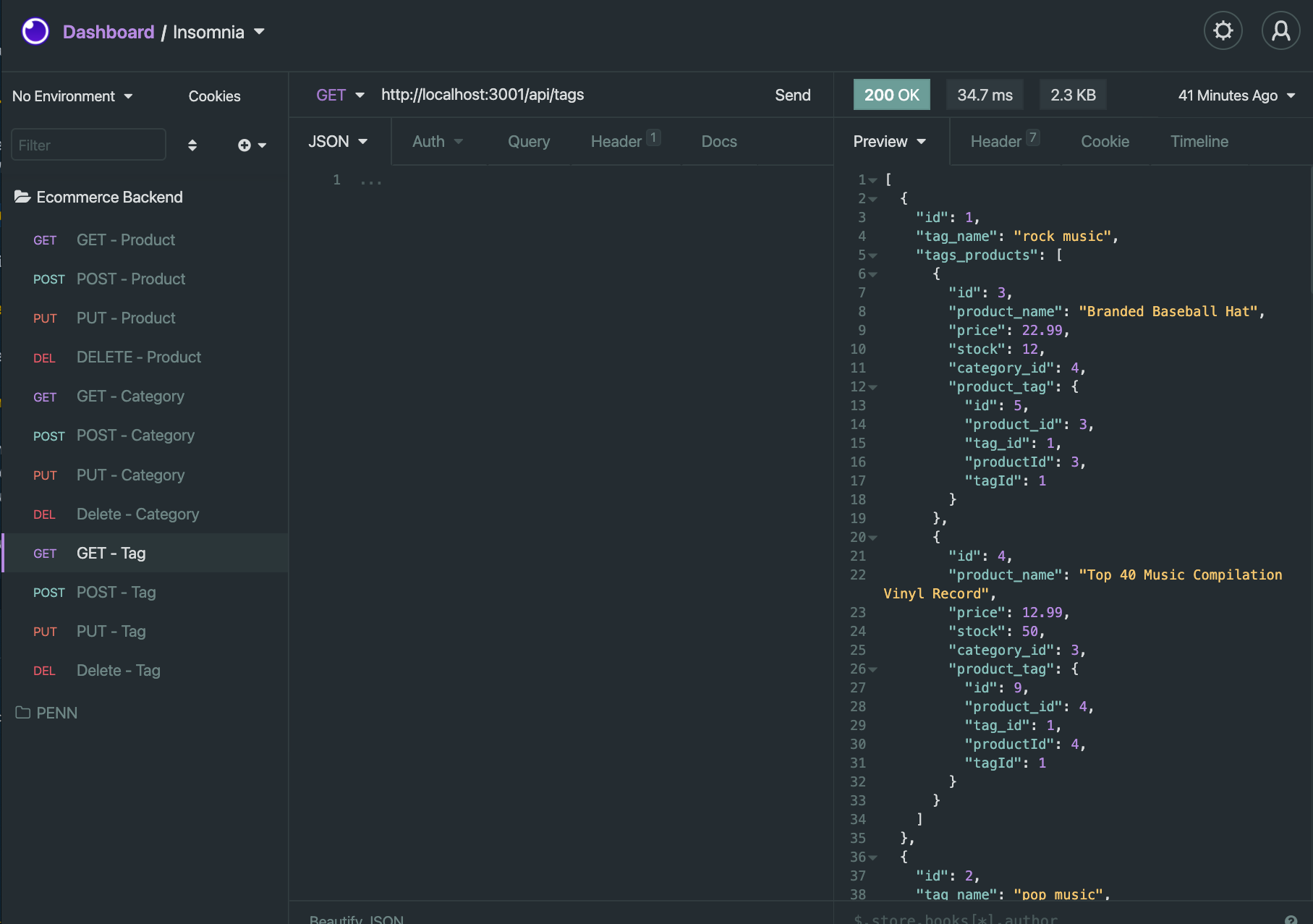Image resolution: width=1313 pixels, height=924 pixels.
Task: Select the POST - Product request
Action: [145, 279]
